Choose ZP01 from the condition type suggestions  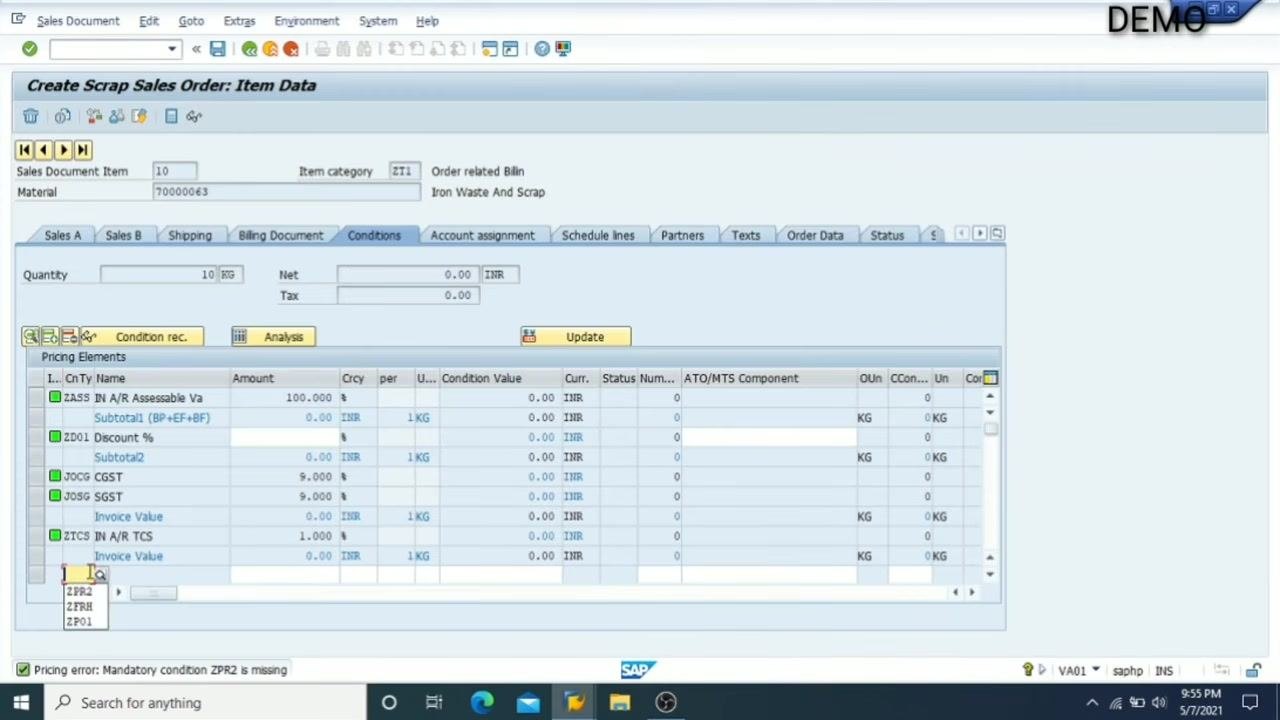79,622
